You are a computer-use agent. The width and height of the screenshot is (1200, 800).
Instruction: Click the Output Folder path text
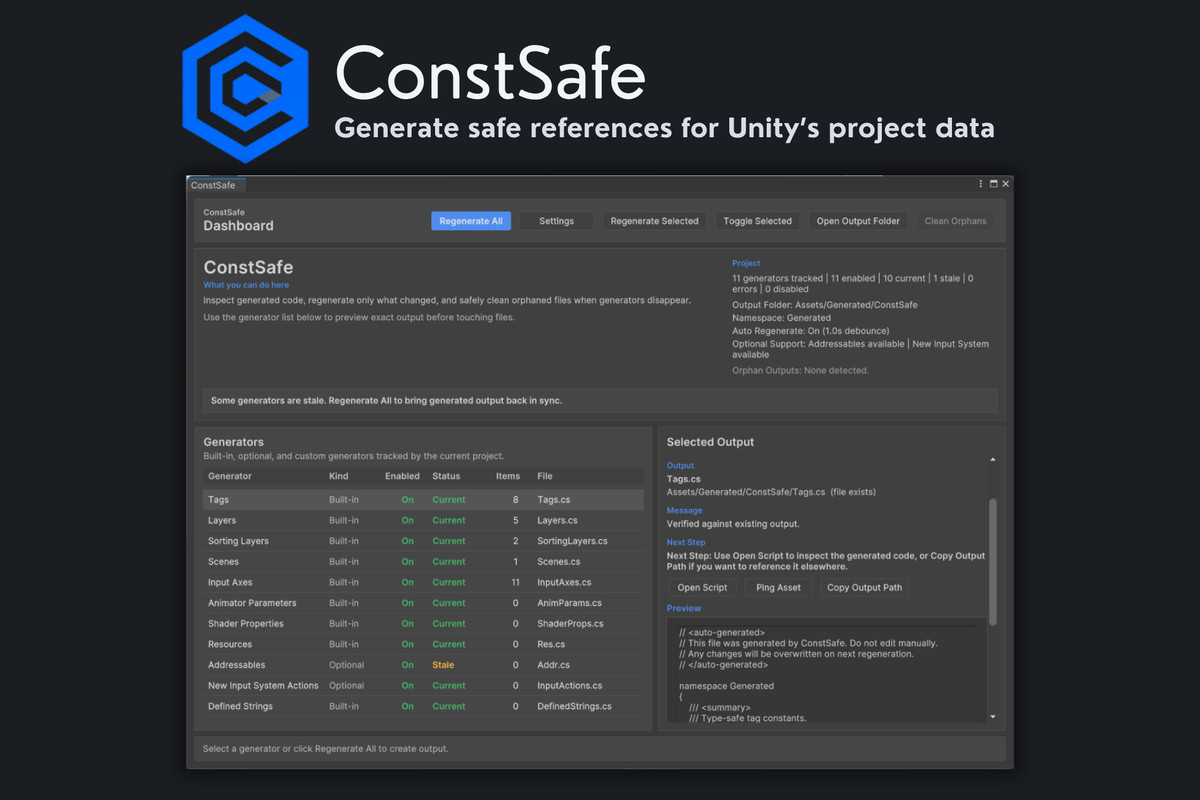click(x=824, y=304)
